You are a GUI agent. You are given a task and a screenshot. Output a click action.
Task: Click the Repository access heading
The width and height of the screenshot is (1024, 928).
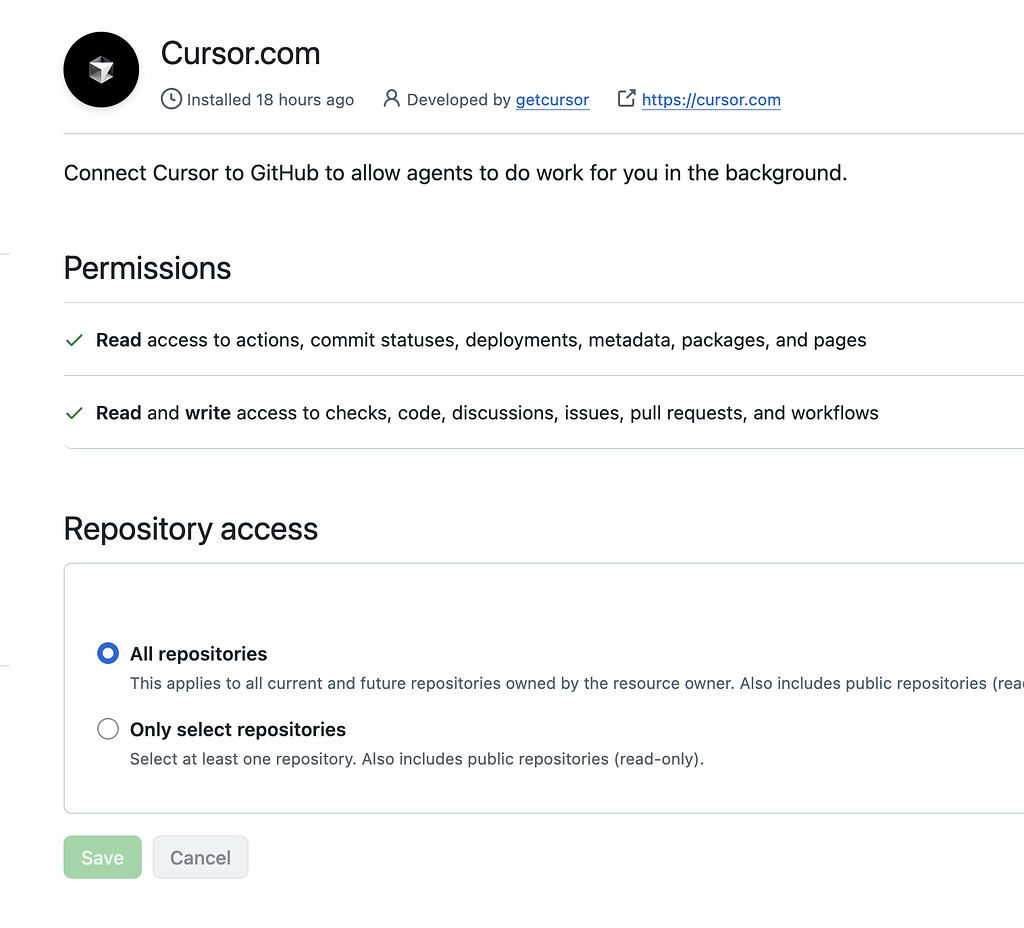tap(191, 528)
